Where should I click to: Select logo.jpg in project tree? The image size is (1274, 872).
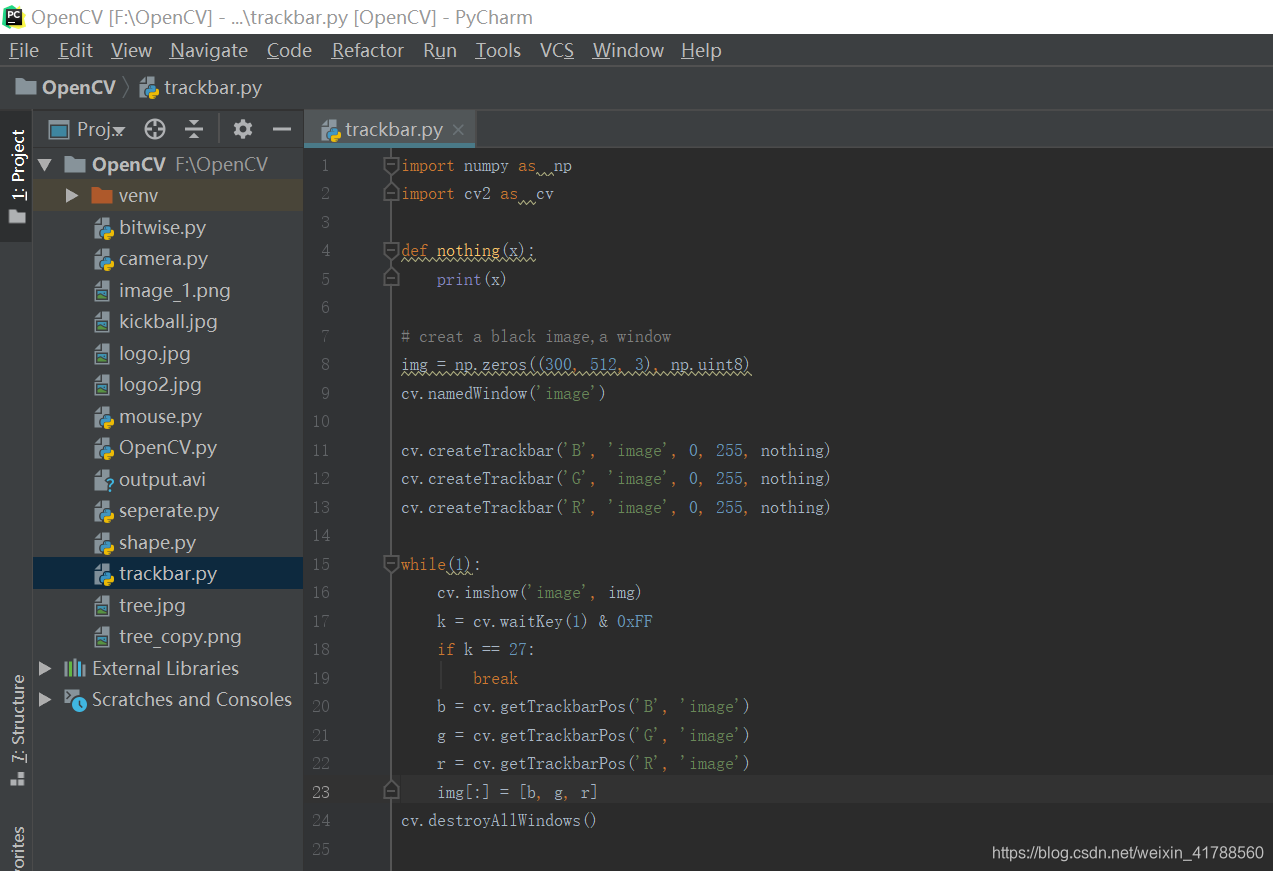click(154, 353)
